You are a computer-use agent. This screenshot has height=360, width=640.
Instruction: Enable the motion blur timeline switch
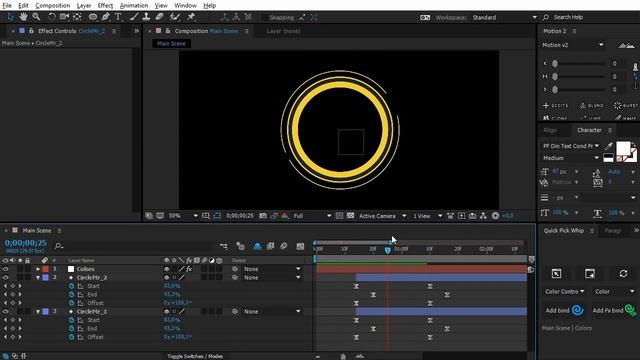[284, 246]
